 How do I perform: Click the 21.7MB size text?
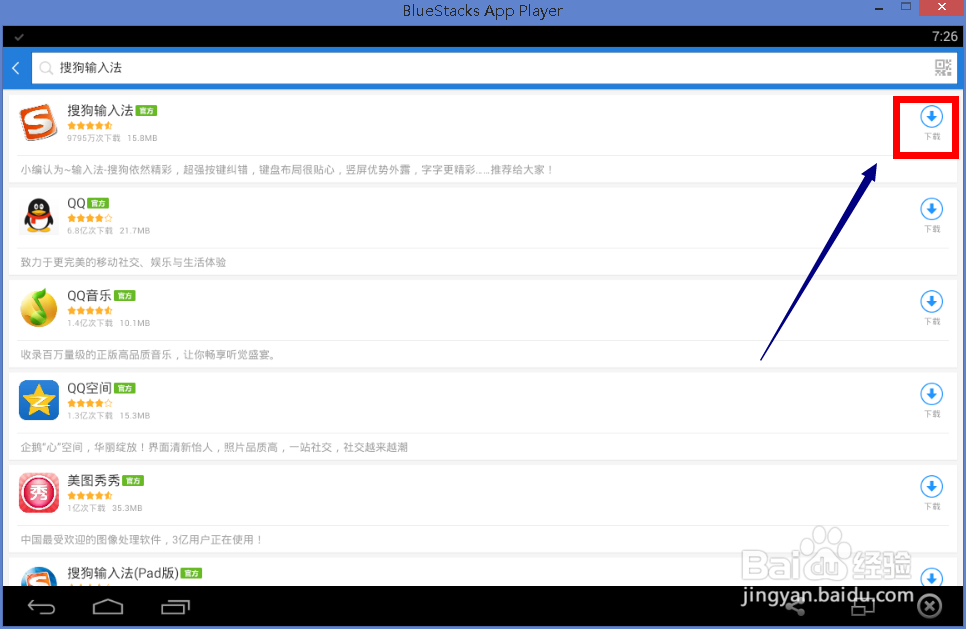(x=134, y=230)
